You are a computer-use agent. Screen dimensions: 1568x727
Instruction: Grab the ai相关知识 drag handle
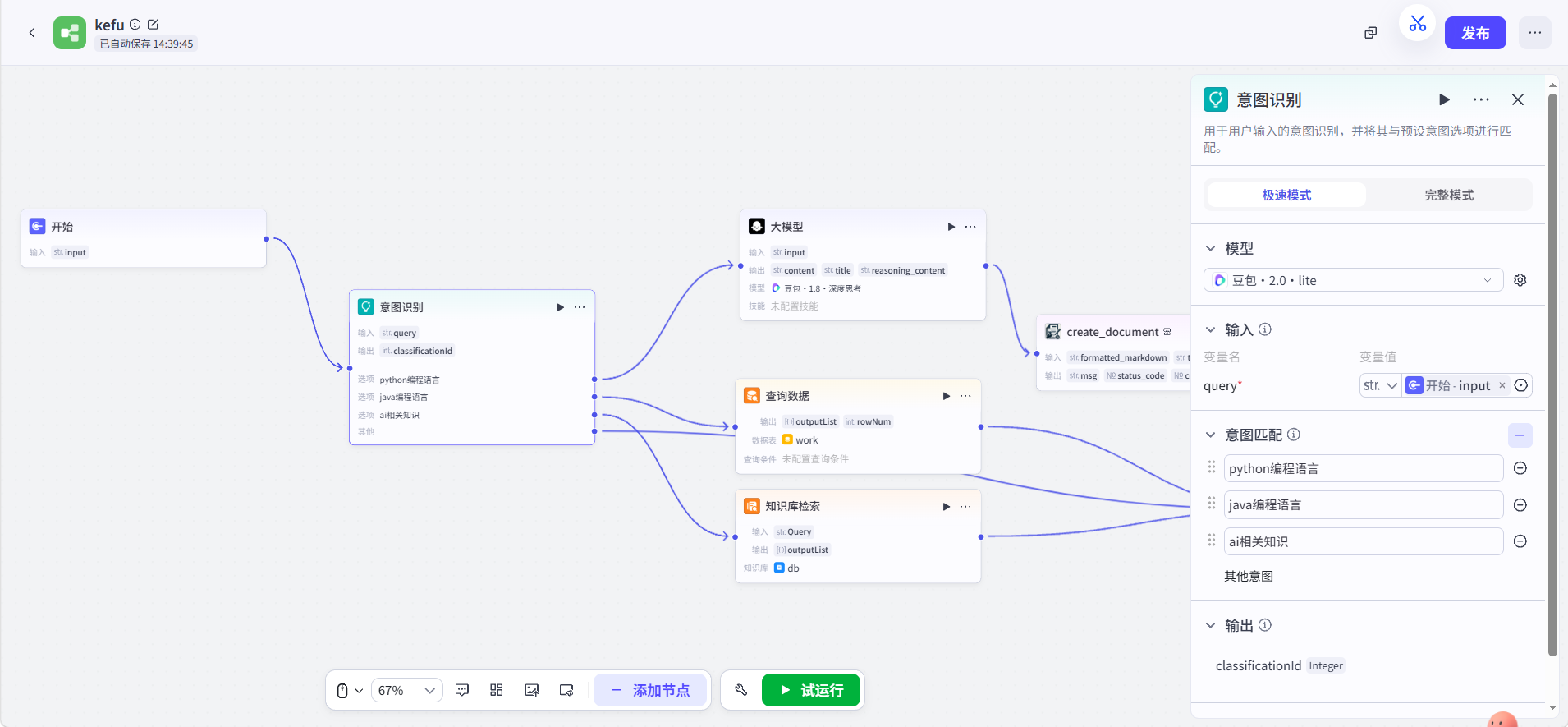pyautogui.click(x=1212, y=540)
